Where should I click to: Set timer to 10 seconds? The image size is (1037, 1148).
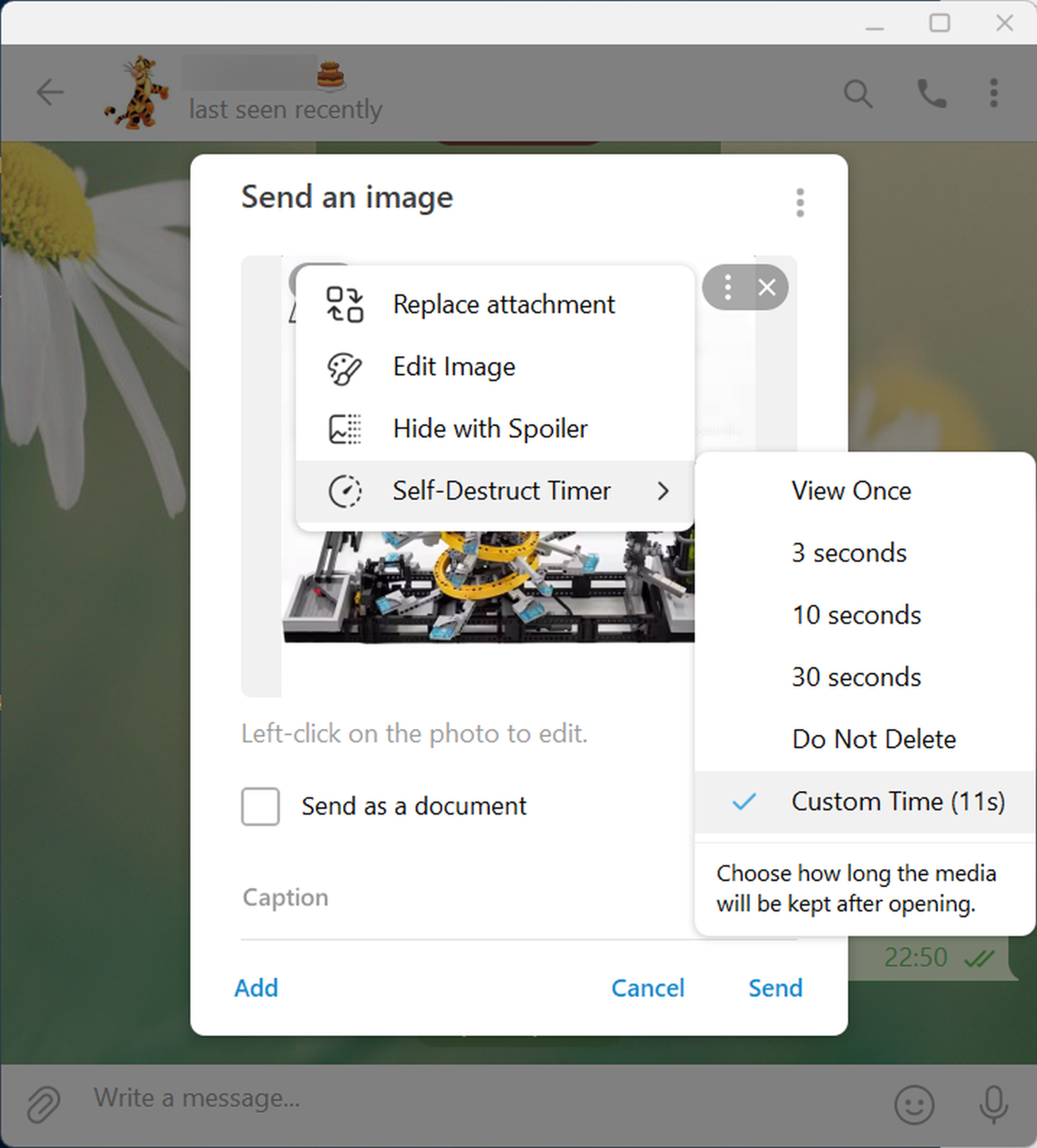coord(856,615)
